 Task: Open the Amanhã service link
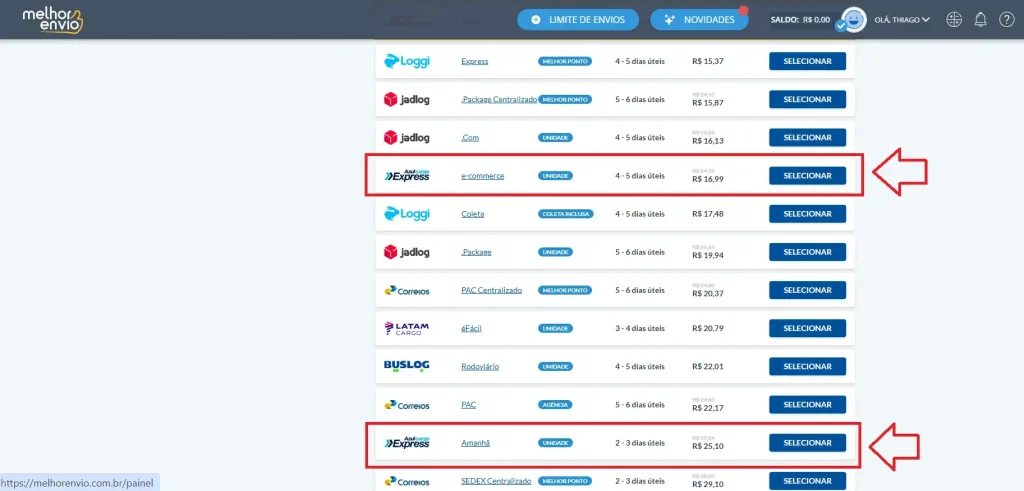click(475, 443)
